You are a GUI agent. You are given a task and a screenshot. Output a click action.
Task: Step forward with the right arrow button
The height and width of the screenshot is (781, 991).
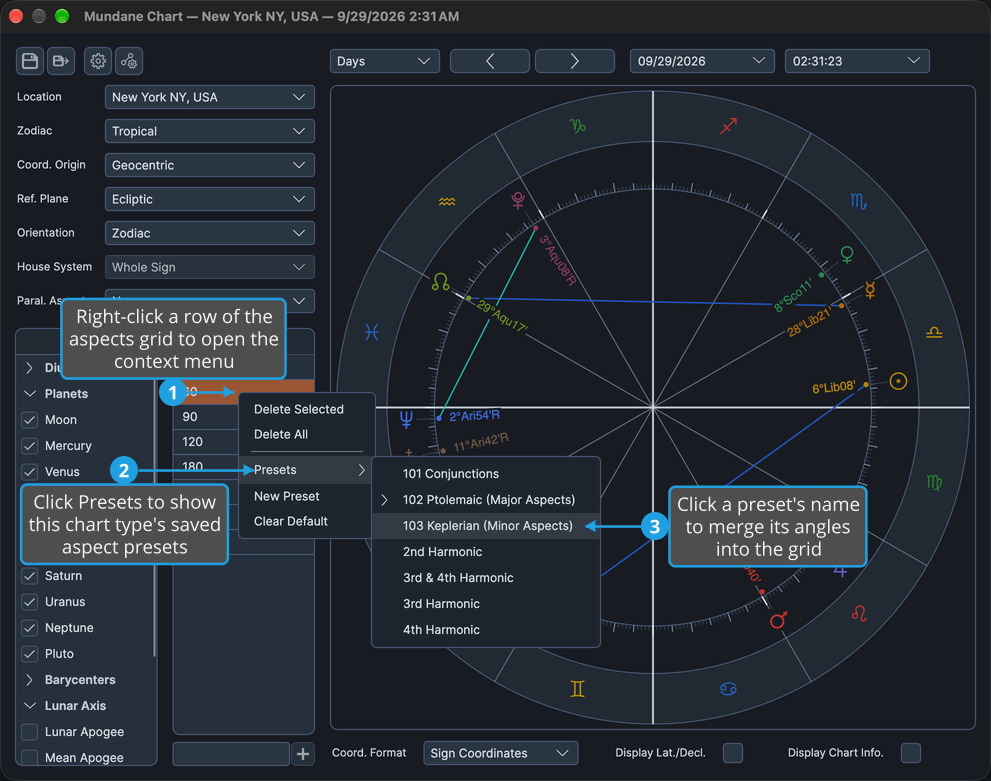[575, 61]
